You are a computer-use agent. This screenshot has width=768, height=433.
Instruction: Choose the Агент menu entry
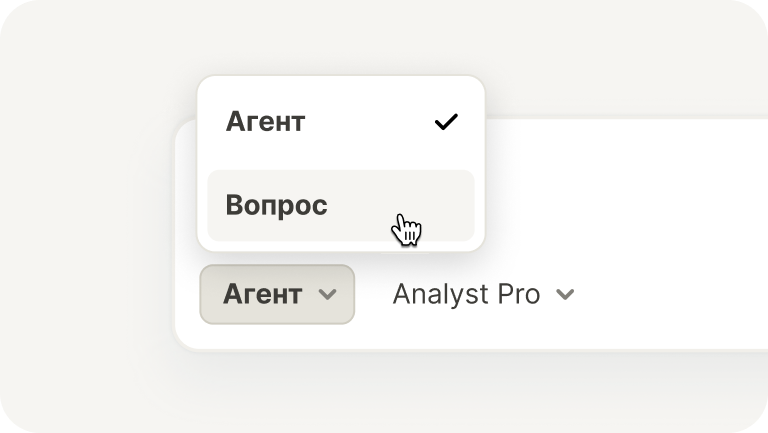coord(266,122)
